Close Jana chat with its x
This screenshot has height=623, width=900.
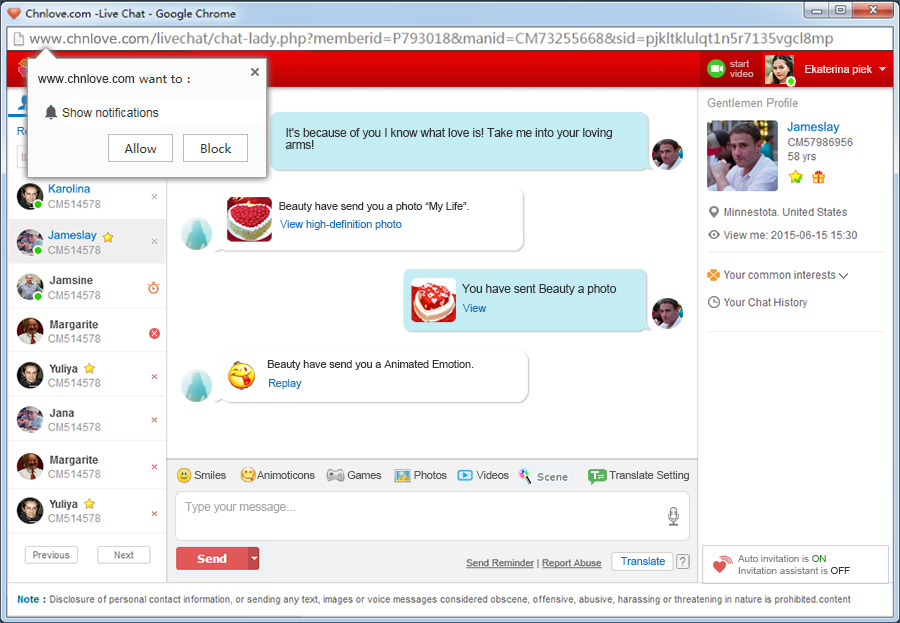[154, 420]
